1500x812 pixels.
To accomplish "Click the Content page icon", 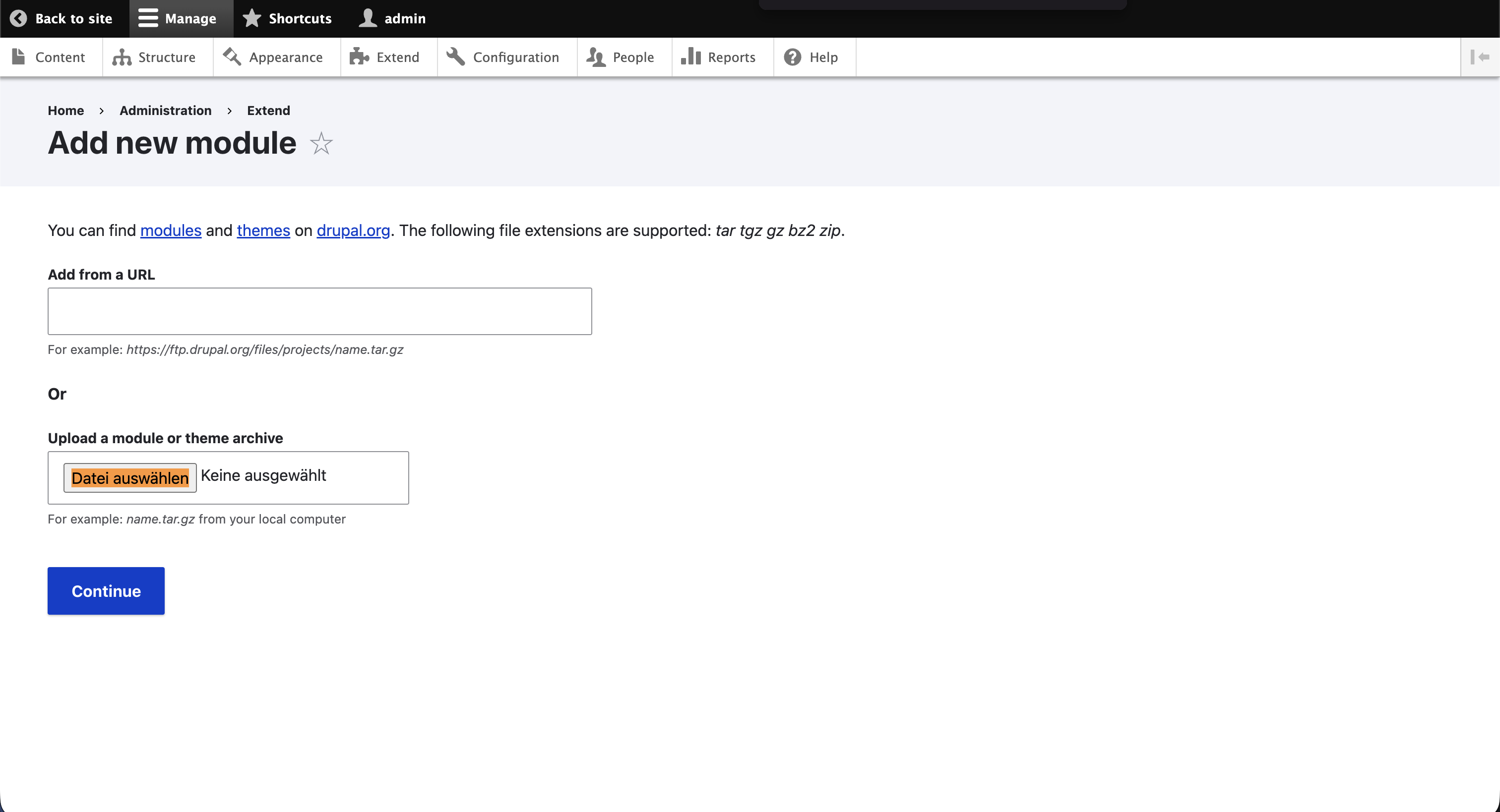I will [x=19, y=57].
